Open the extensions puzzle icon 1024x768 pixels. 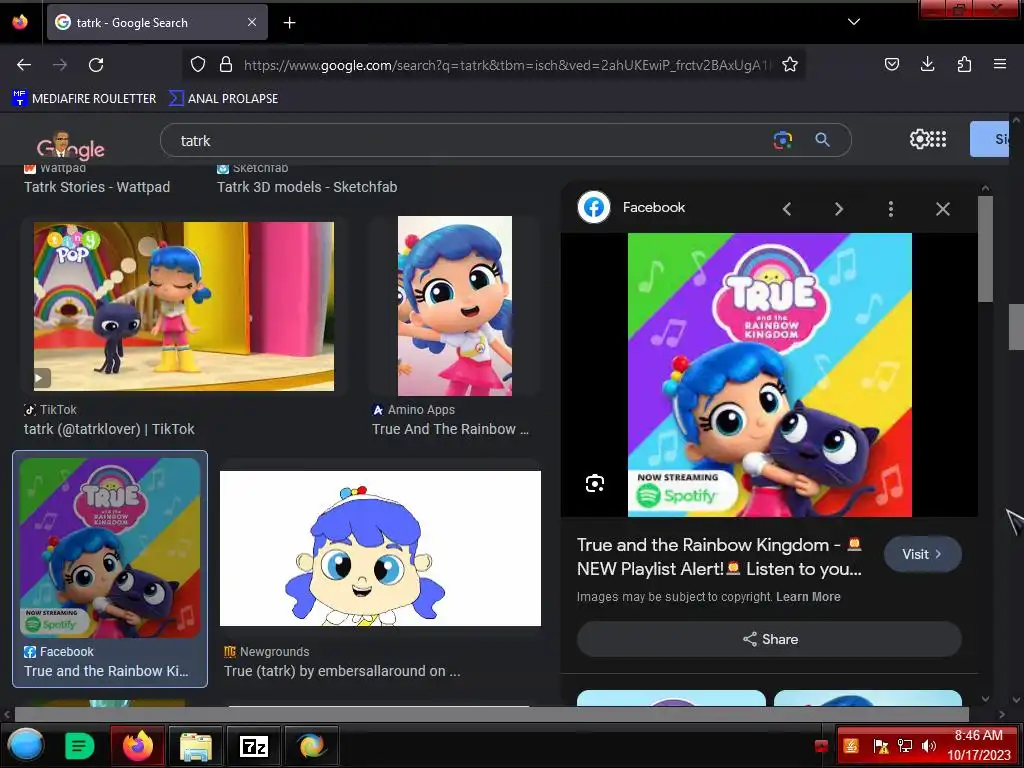(x=964, y=64)
